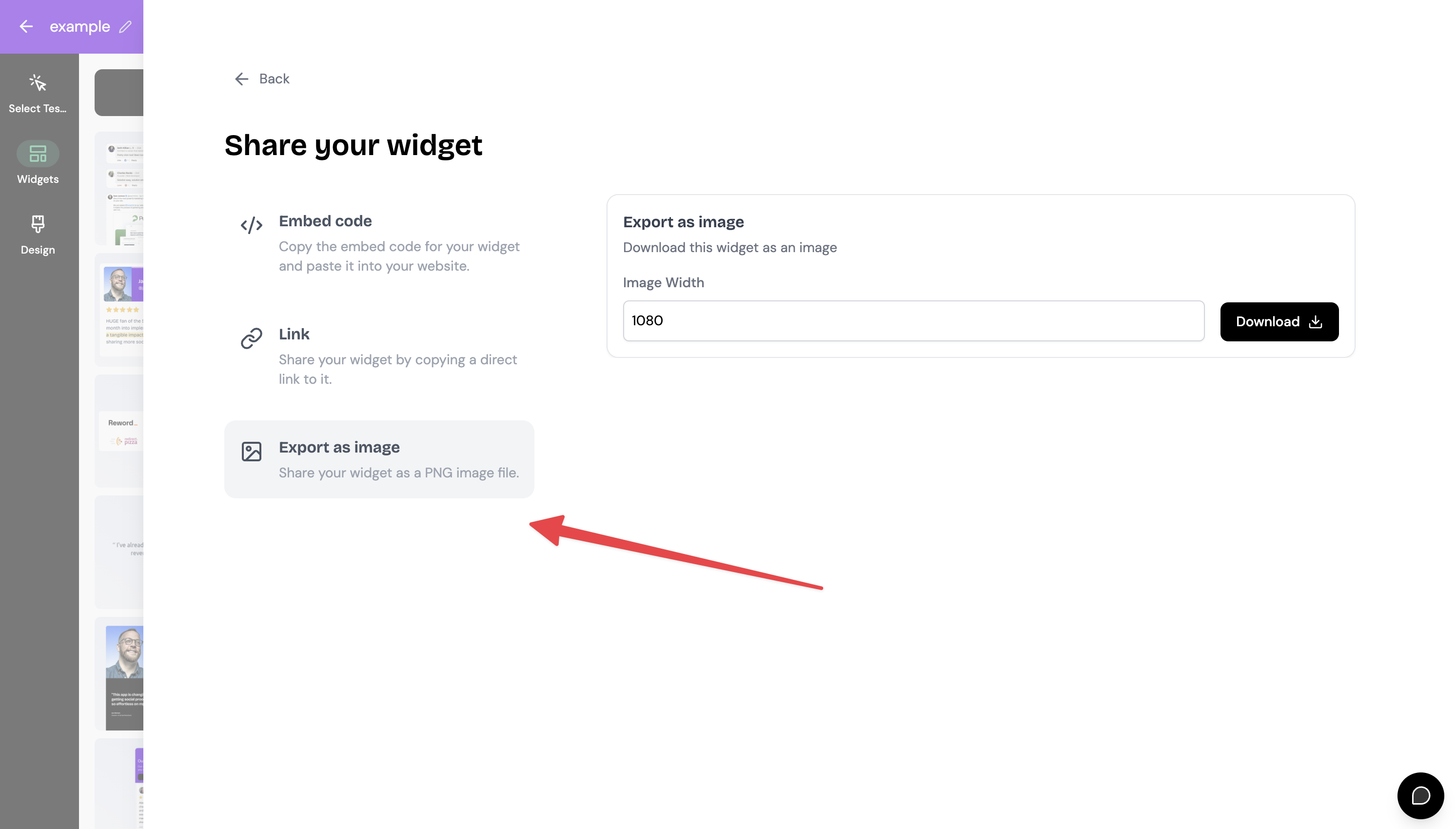Open the Widgets sidebar section
The height and width of the screenshot is (829, 1456).
[38, 163]
